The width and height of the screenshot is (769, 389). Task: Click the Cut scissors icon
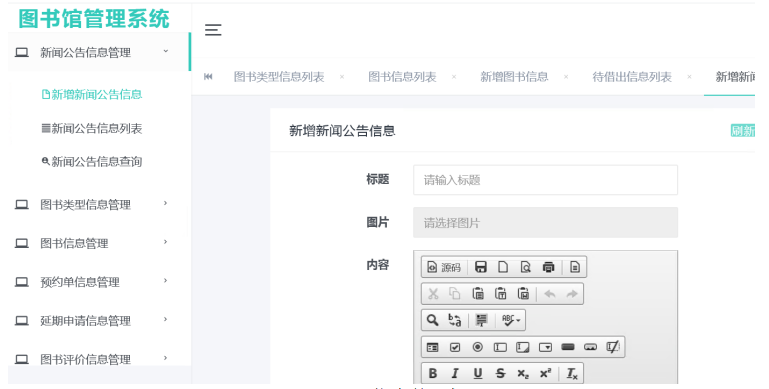[433, 294]
